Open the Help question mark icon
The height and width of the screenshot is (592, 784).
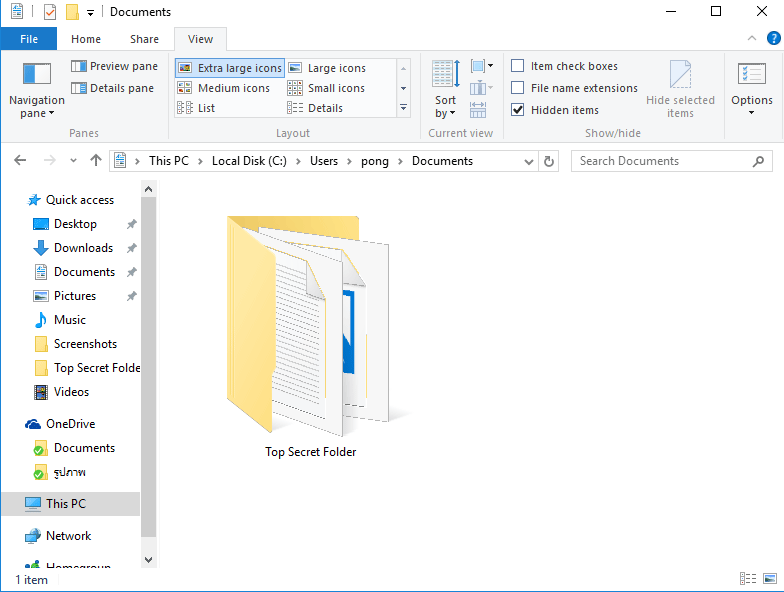point(774,38)
